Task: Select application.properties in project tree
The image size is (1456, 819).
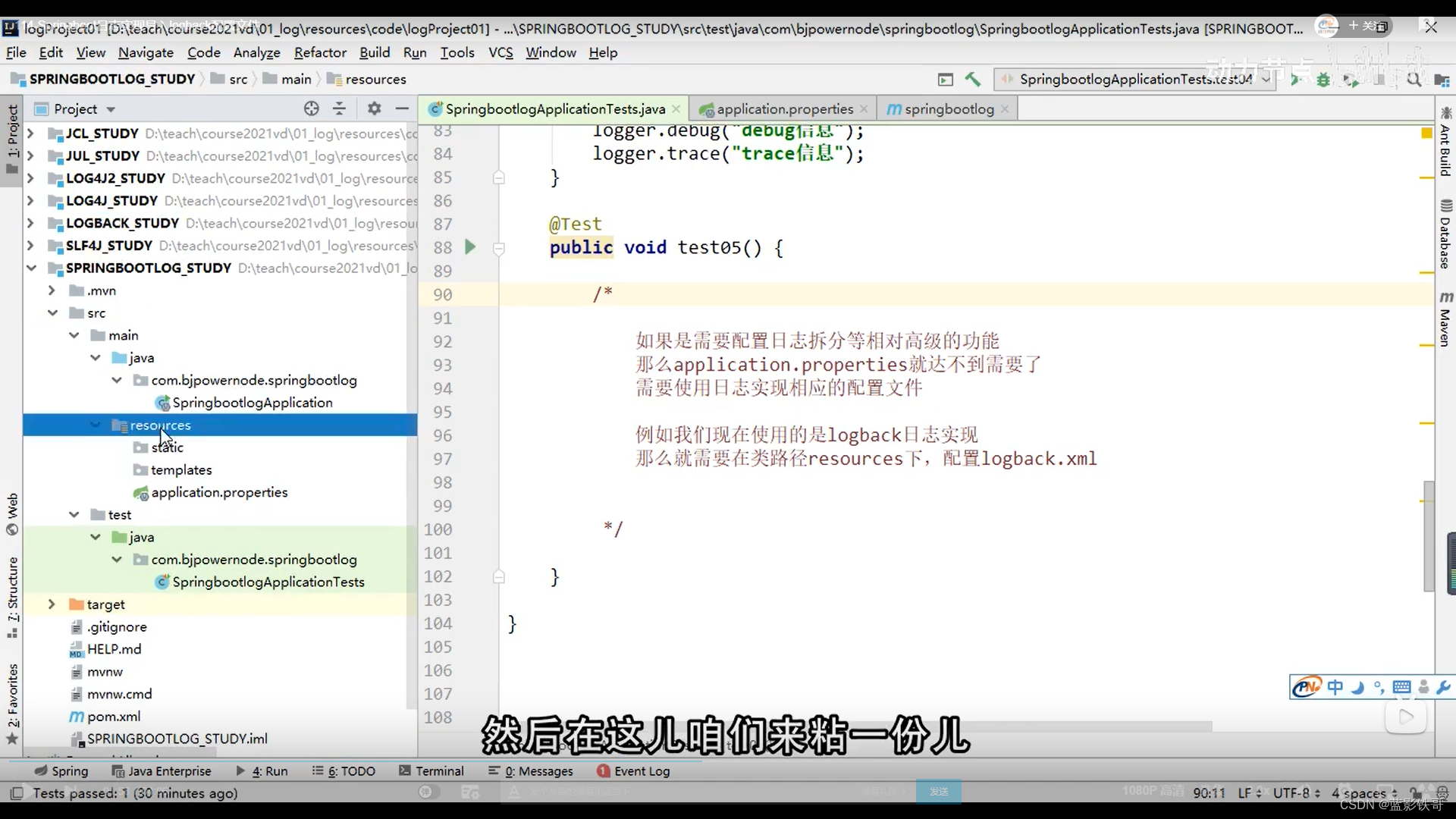Action: coord(219,492)
